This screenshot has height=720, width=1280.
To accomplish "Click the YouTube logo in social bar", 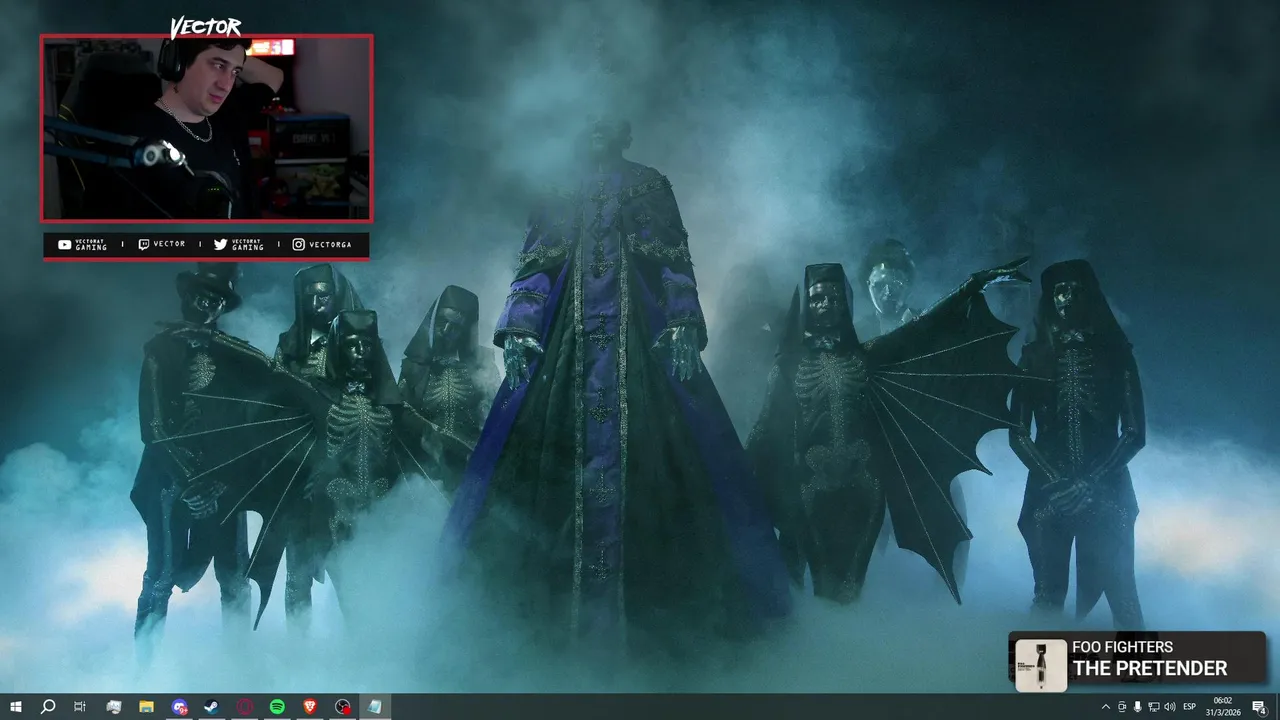I will (65, 244).
